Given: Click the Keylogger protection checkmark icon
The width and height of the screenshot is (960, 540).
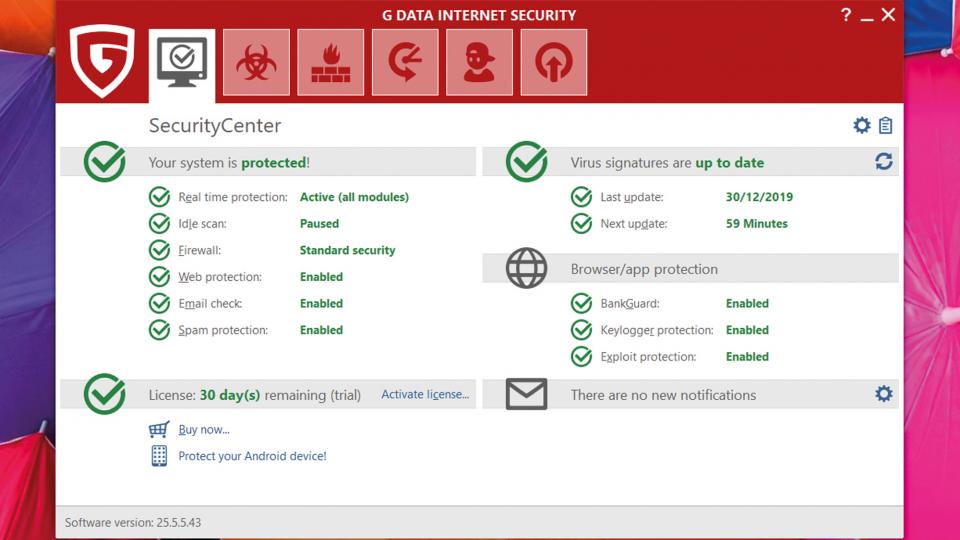Looking at the screenshot, I should 582,330.
